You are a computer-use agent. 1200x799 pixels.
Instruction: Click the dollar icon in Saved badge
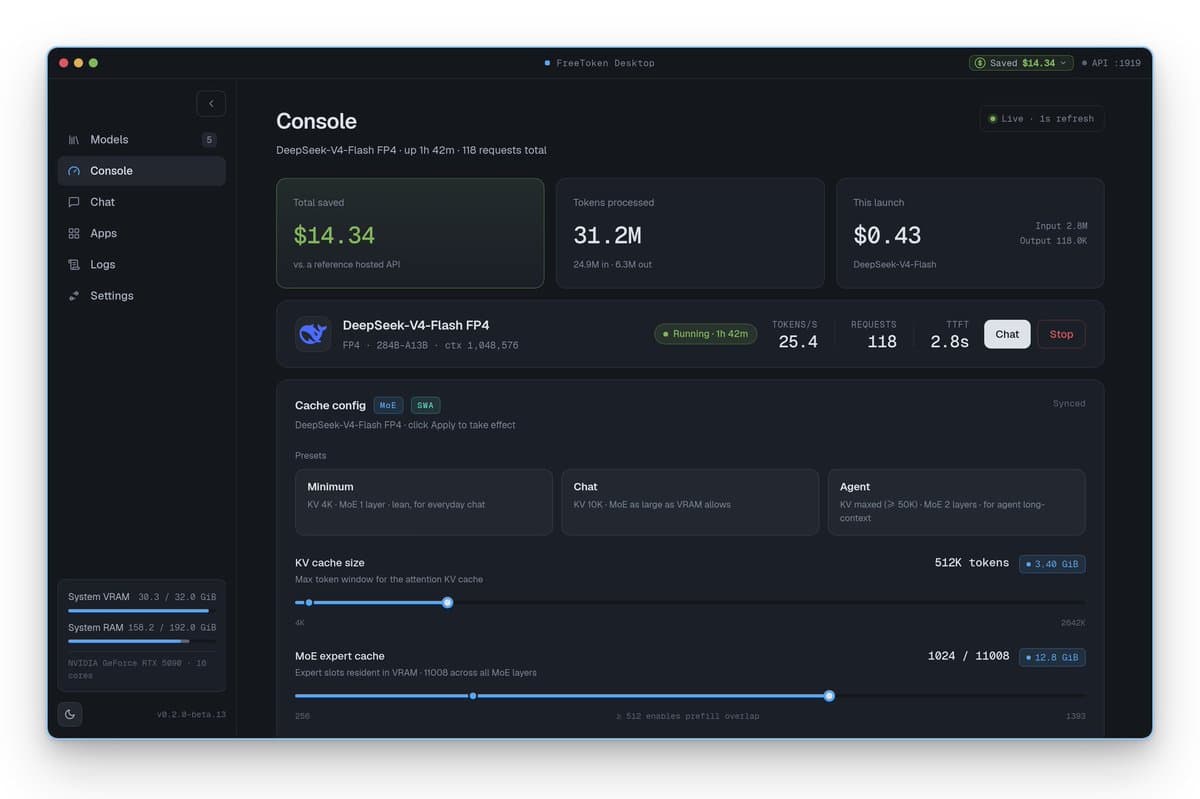(x=979, y=63)
